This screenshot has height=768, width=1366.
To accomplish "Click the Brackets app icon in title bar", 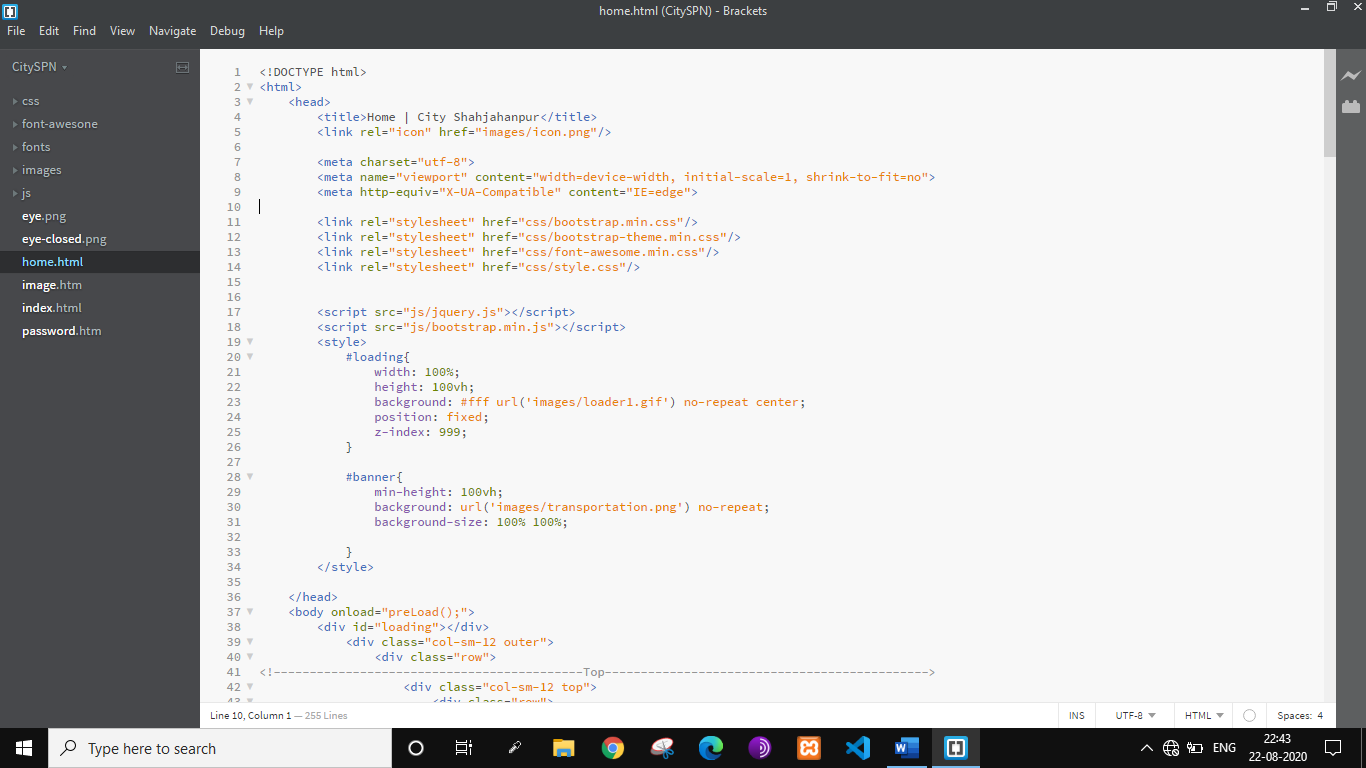I will click(10, 11).
